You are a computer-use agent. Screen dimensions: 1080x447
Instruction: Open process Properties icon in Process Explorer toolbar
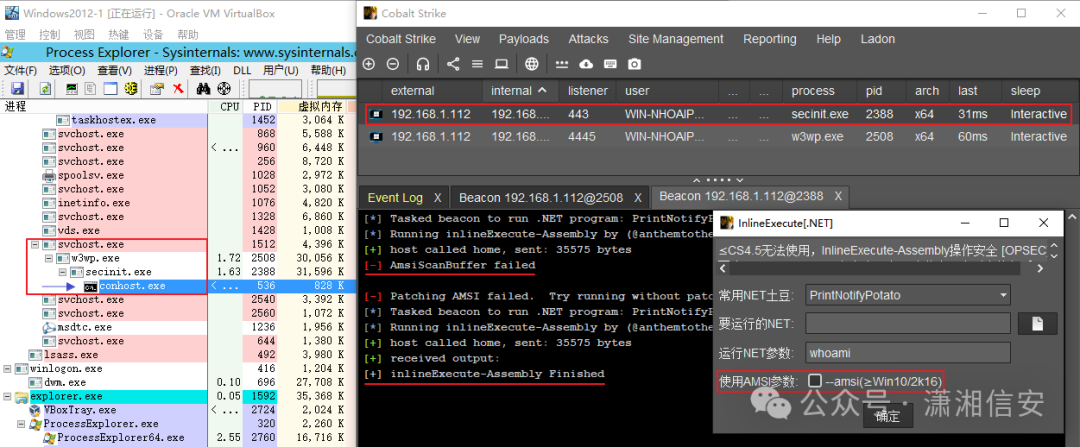tap(156, 88)
